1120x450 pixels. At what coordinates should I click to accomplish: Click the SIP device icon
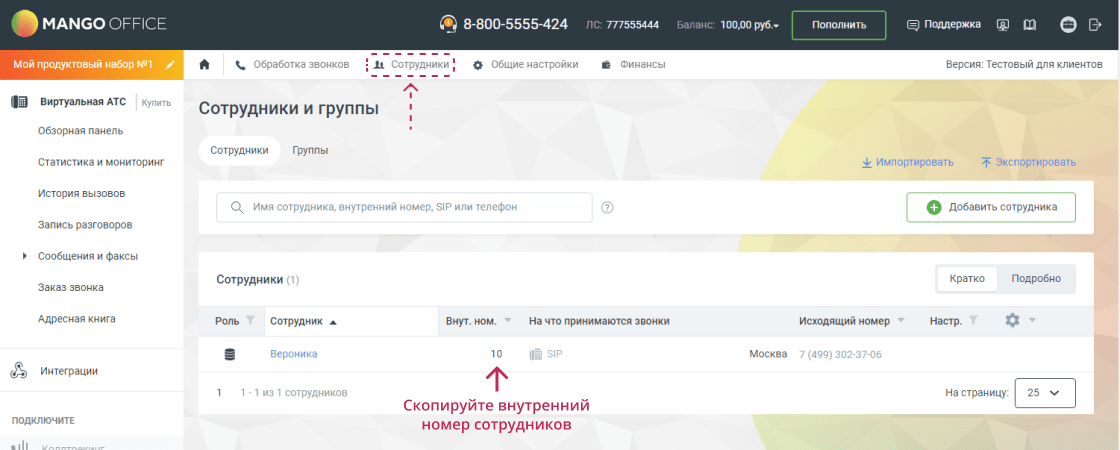coord(536,354)
